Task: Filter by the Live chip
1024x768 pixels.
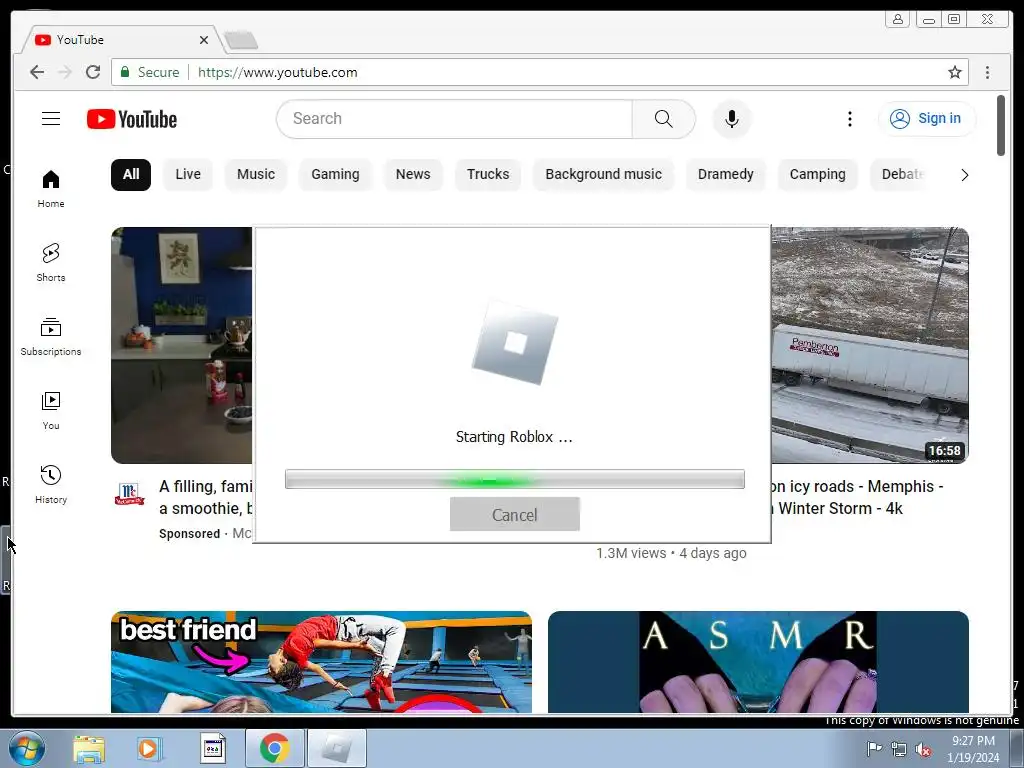Action: click(x=188, y=174)
